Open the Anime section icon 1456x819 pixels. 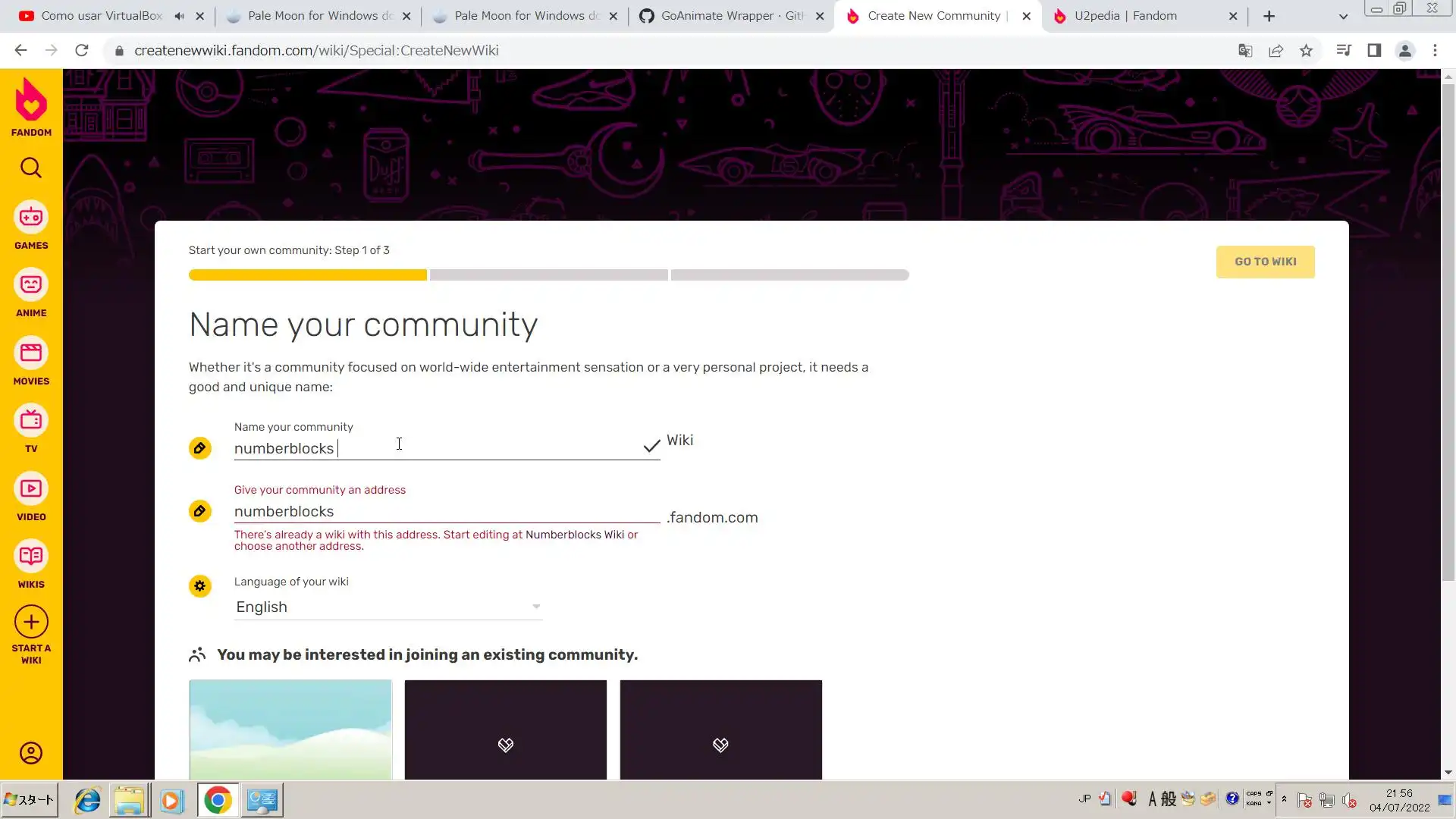point(31,286)
